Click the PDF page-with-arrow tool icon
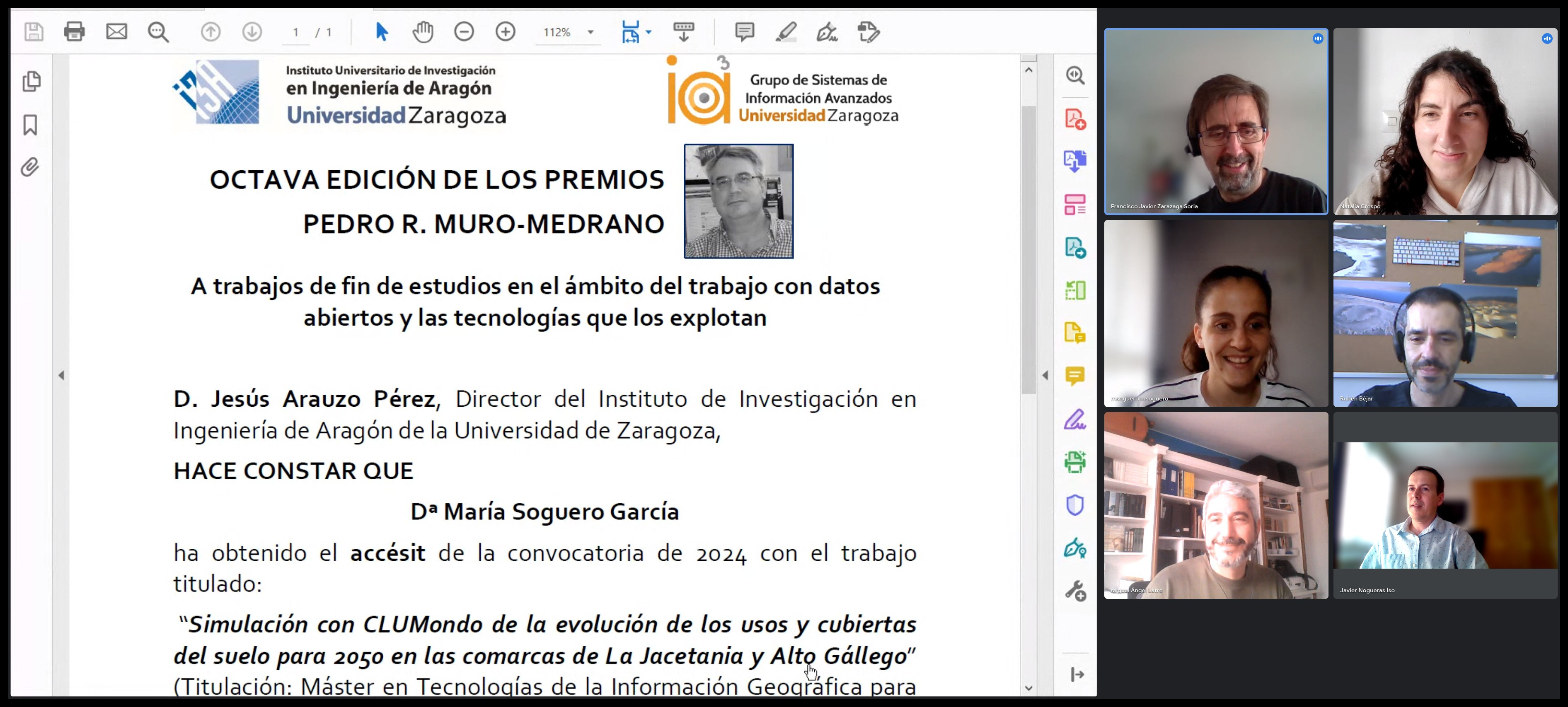Image resolution: width=1568 pixels, height=707 pixels. click(x=1075, y=248)
